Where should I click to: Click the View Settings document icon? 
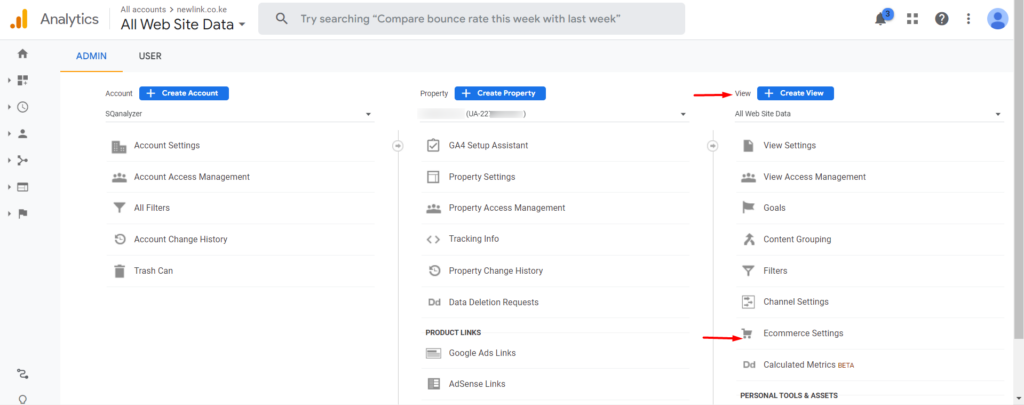(748, 145)
